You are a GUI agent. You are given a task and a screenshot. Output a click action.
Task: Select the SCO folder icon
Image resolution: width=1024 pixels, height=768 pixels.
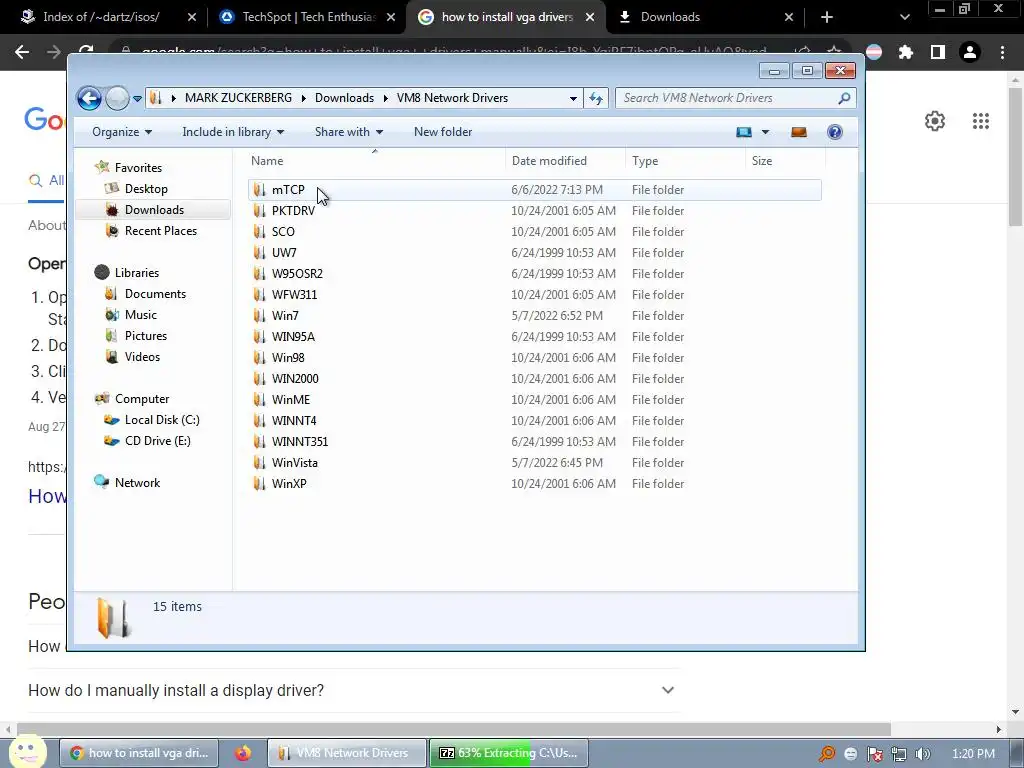point(260,231)
